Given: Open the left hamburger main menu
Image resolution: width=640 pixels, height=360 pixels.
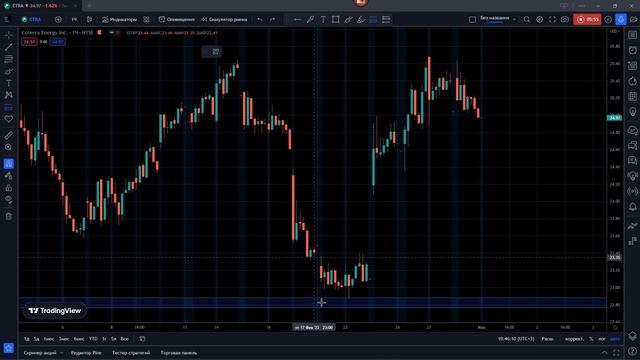Looking at the screenshot, I should coord(7,19).
